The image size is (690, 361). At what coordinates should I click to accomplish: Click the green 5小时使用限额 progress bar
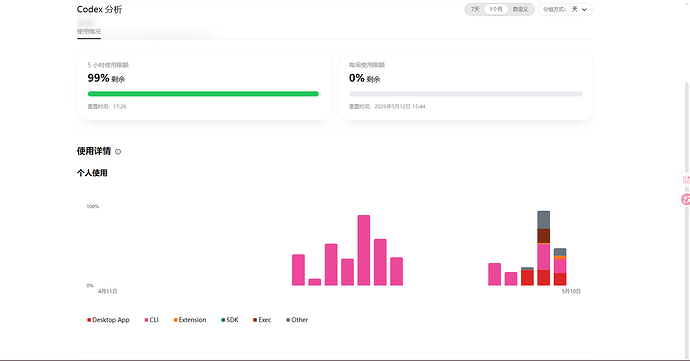pyautogui.click(x=203, y=94)
